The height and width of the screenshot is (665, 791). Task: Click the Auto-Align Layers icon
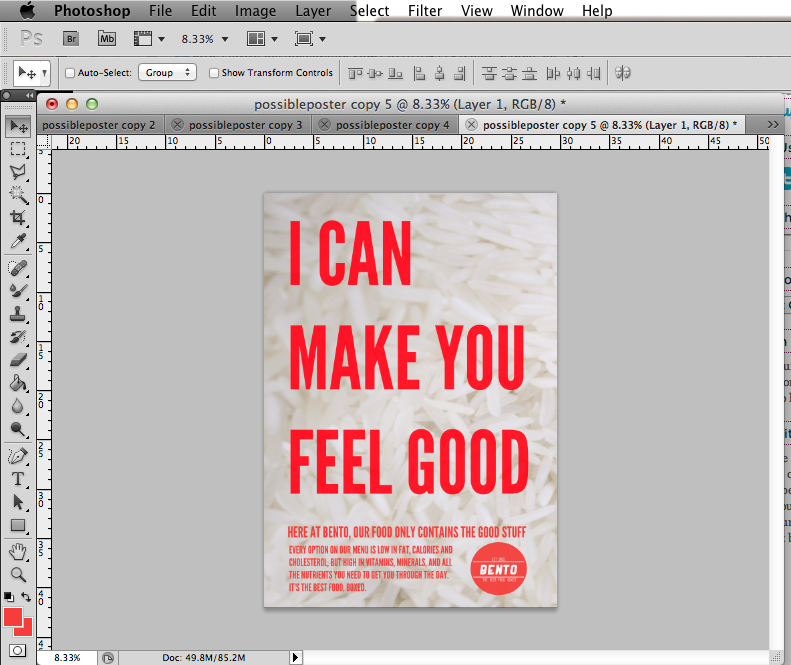pos(623,73)
